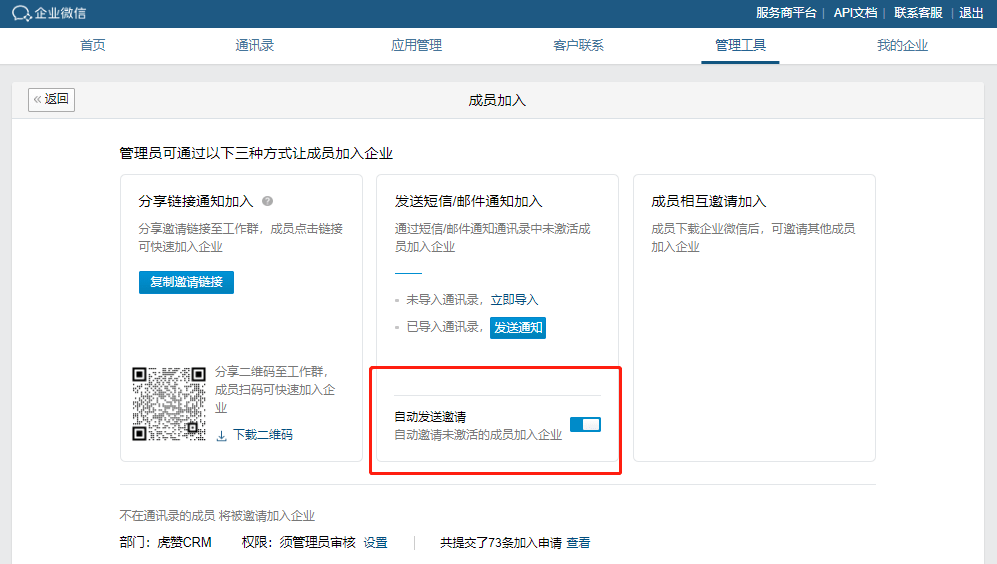Click the 返回 back button

pos(52,99)
